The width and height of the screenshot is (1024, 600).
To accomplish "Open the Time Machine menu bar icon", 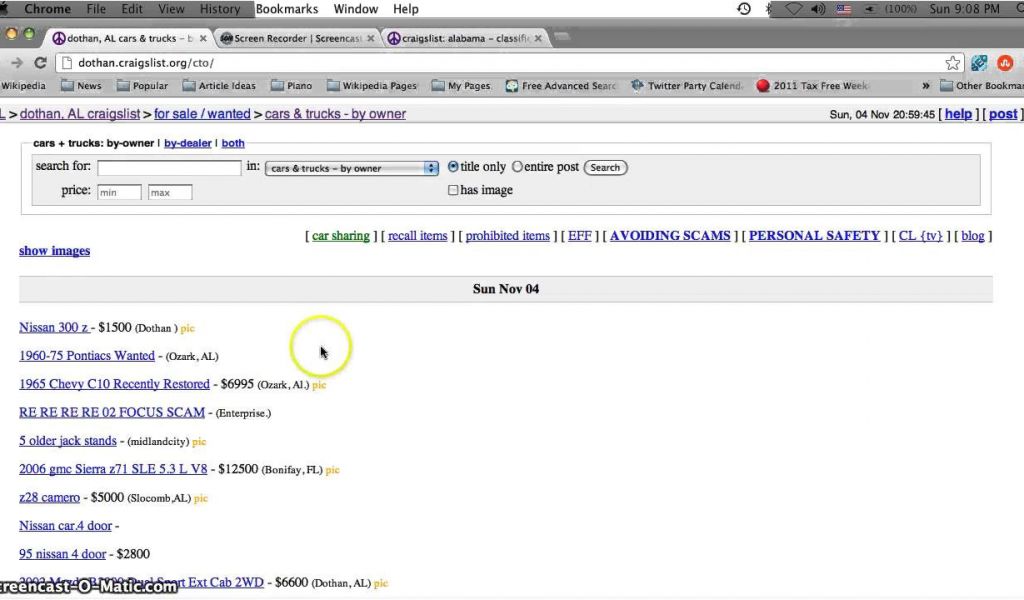I will [x=744, y=9].
